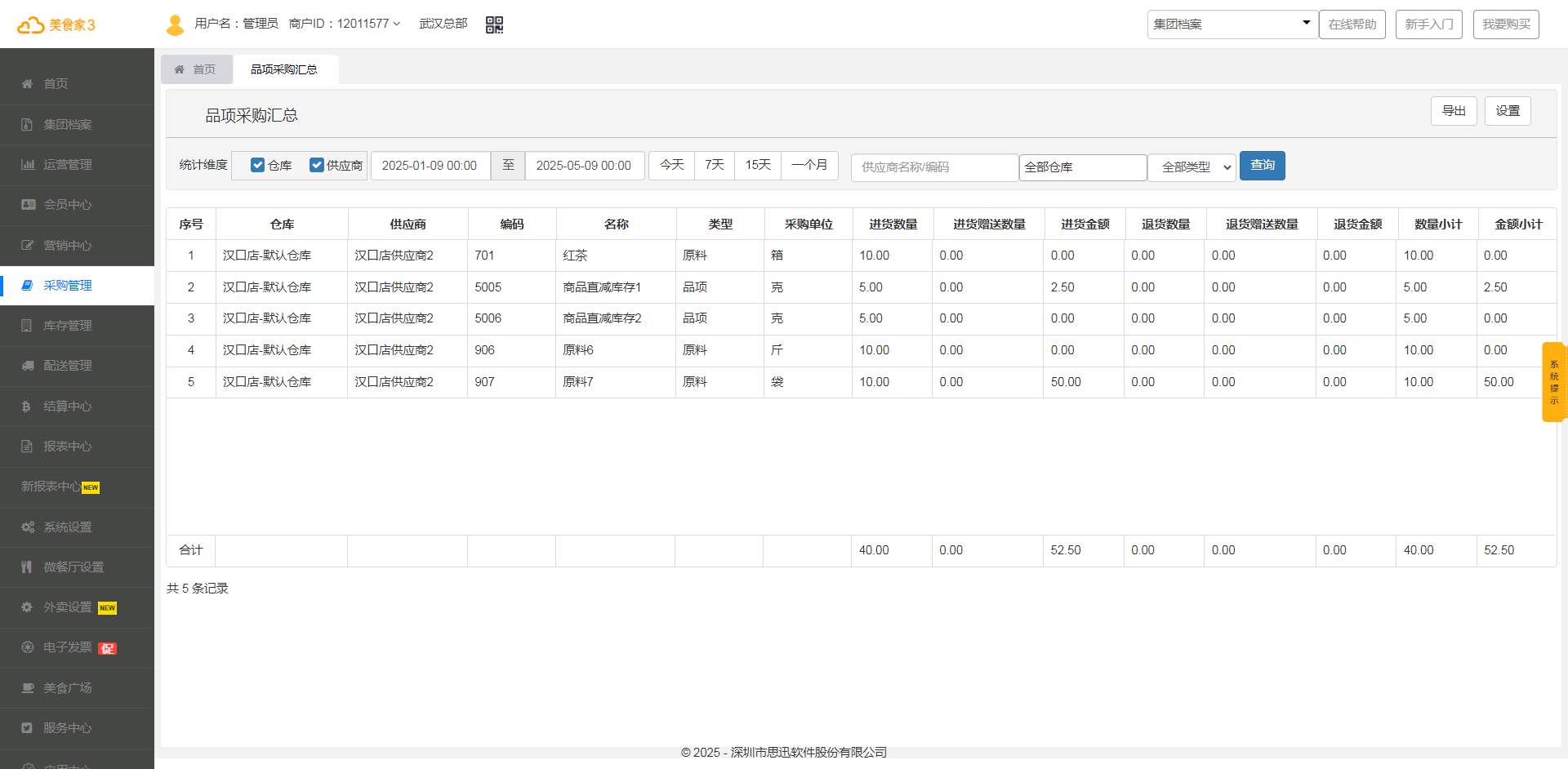This screenshot has width=1568, height=769.
Task: Click the supplier name/code search field
Action: pyautogui.click(x=933, y=167)
